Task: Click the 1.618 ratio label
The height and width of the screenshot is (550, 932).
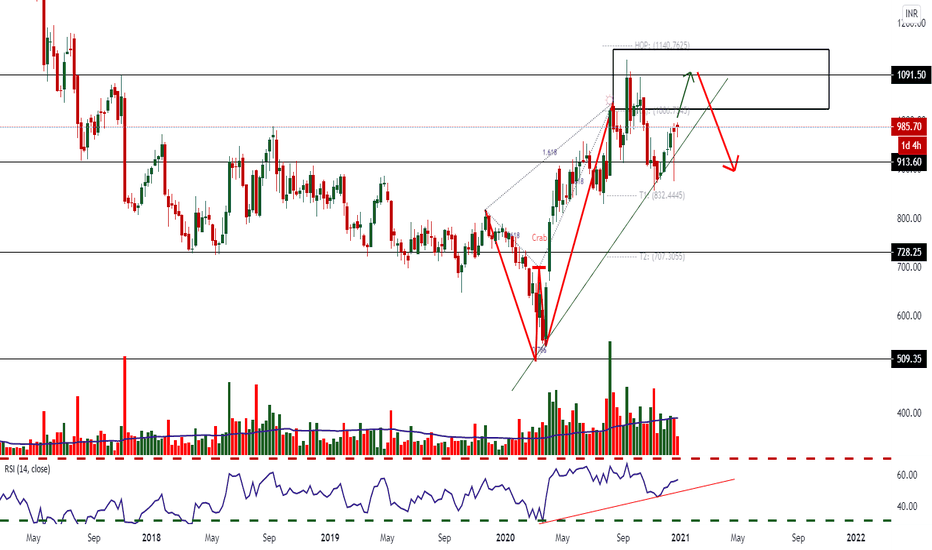Action: click(x=550, y=152)
